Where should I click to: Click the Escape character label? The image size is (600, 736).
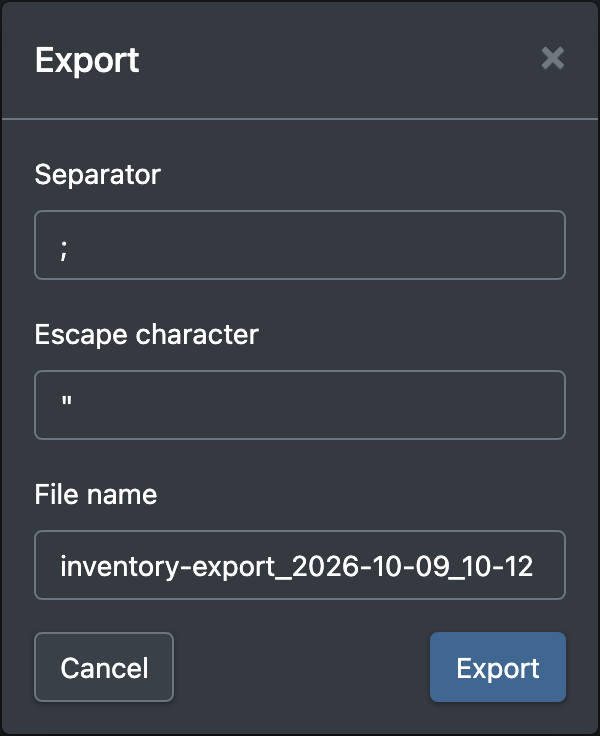(146, 335)
